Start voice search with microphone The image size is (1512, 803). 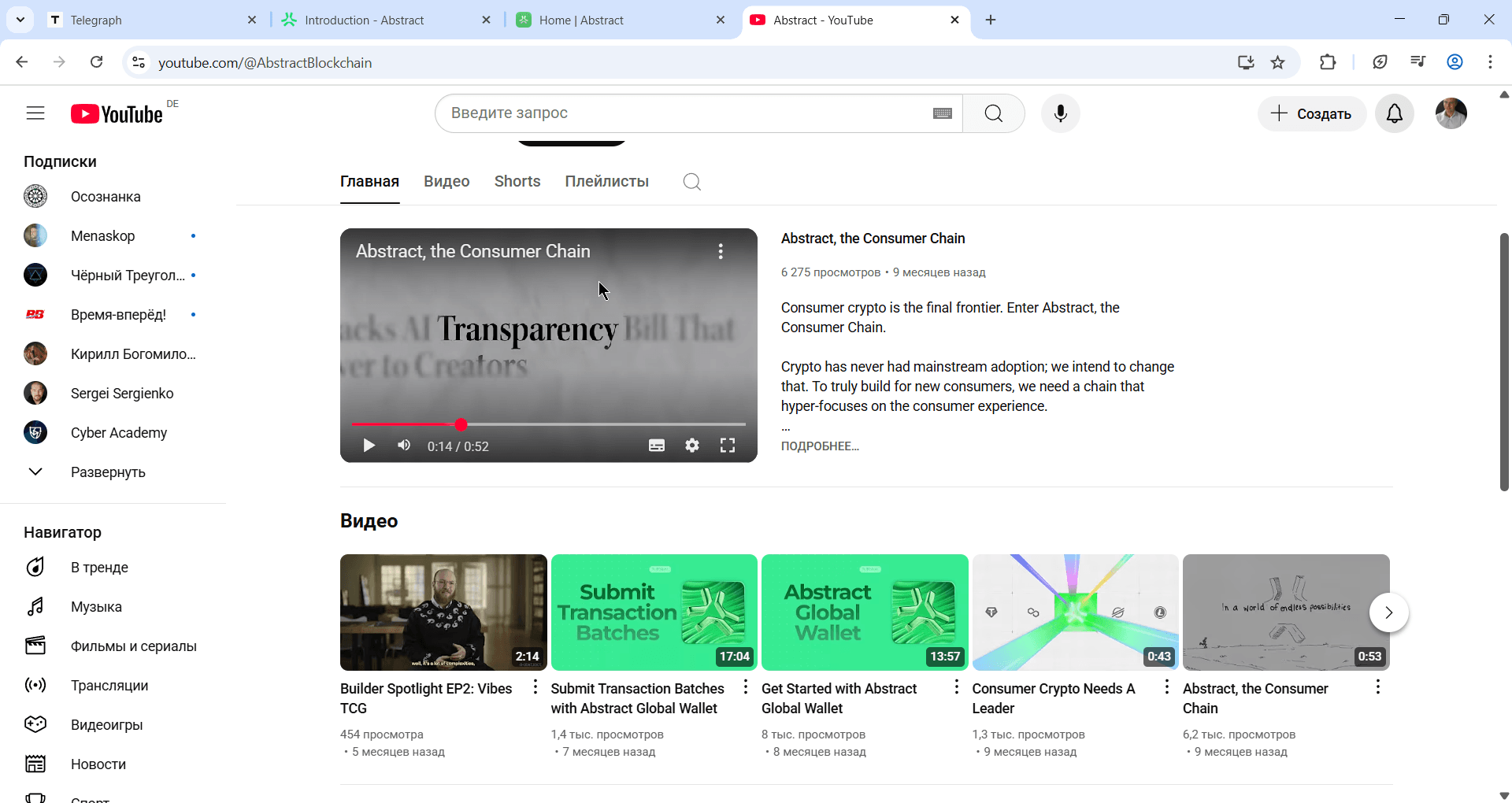tap(1061, 113)
